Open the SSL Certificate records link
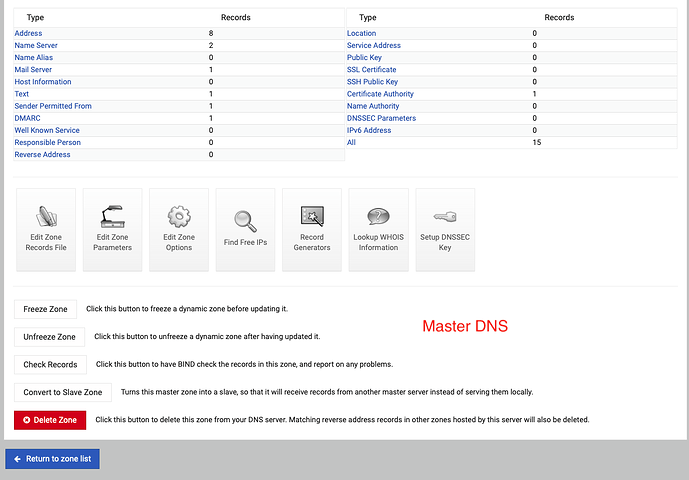Screen dimensions: 689x480 point(371,69)
